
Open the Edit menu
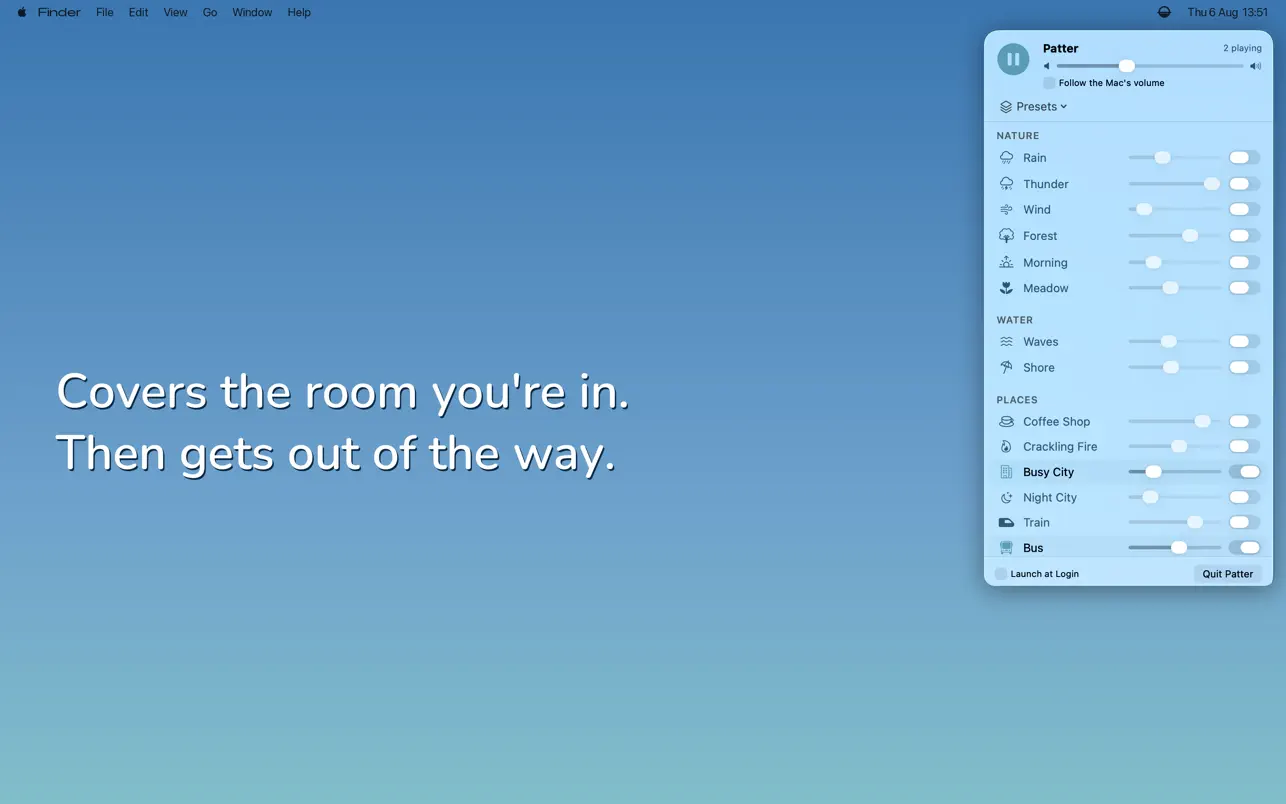(x=139, y=12)
